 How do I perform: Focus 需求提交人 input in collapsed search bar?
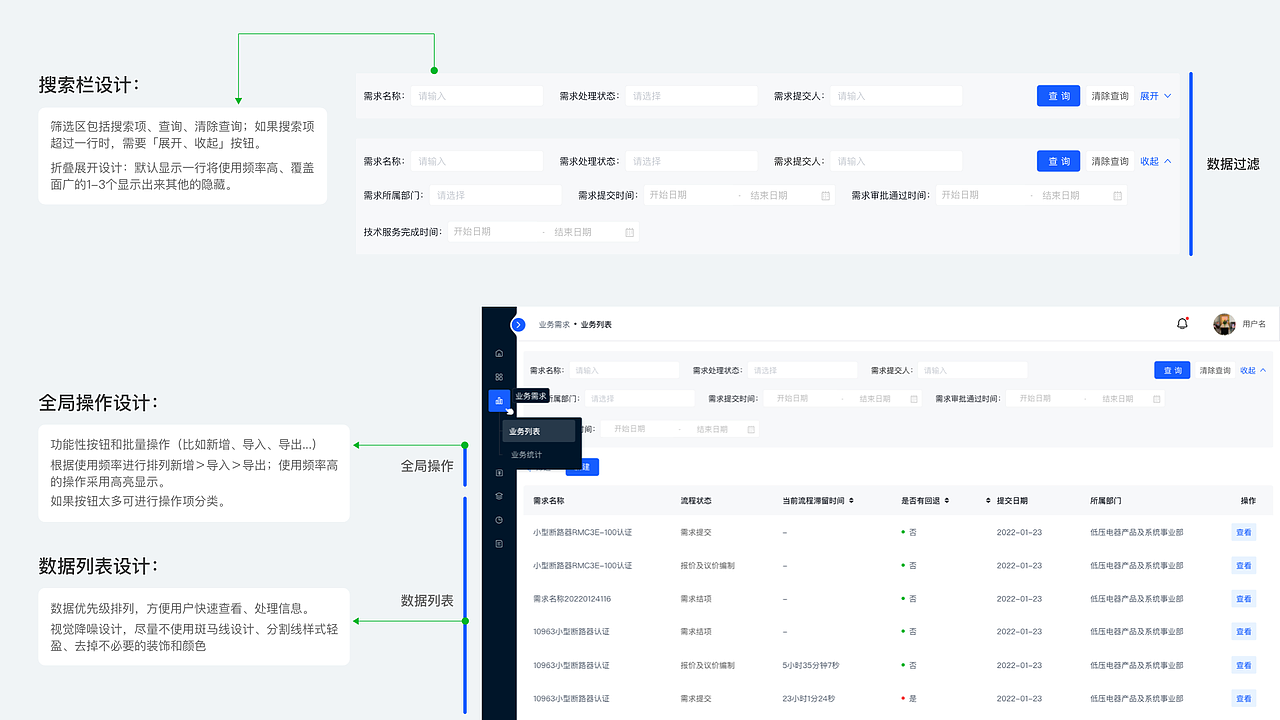896,96
